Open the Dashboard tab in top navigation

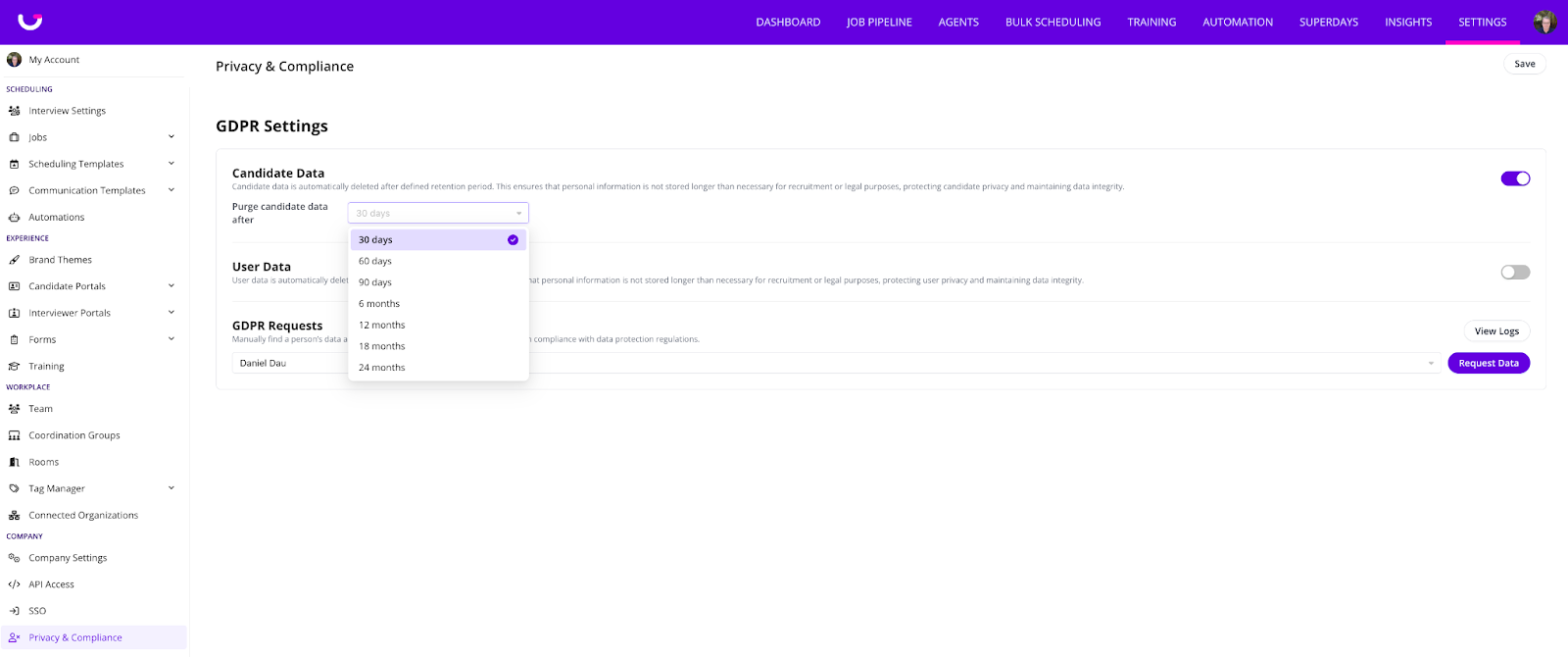pyautogui.click(x=788, y=22)
